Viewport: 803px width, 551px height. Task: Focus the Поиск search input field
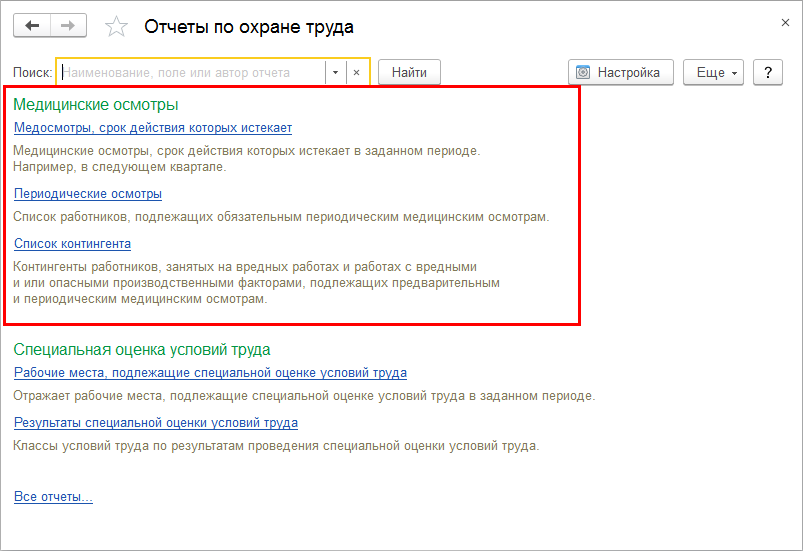pos(192,72)
